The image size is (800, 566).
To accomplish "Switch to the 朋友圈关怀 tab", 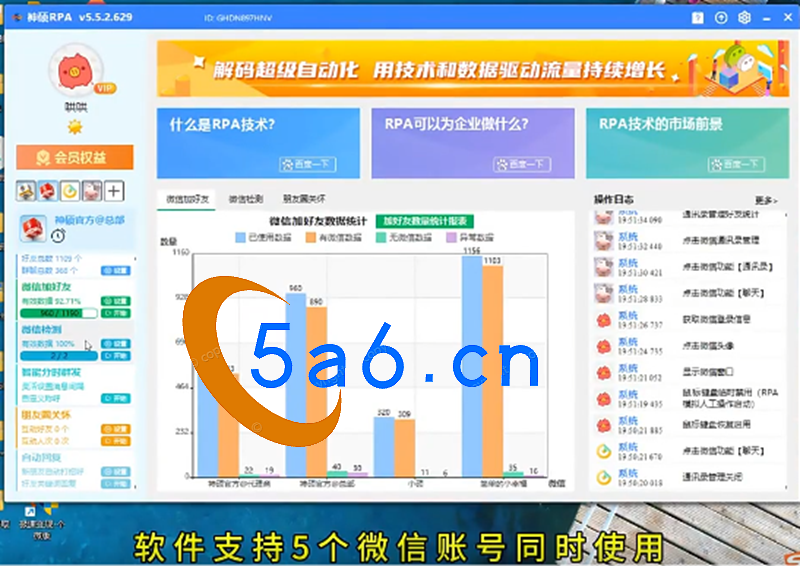I will tap(303, 199).
